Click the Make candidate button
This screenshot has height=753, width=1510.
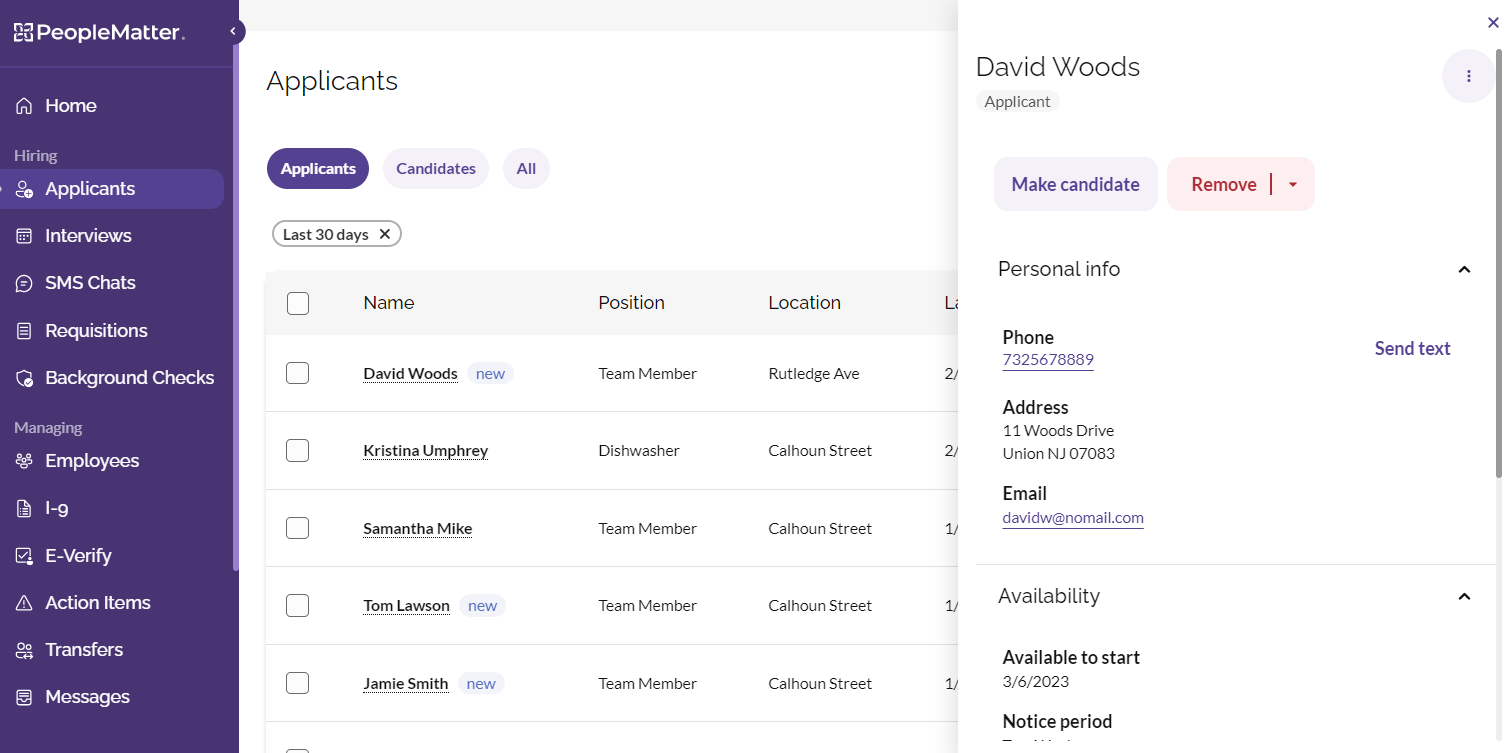click(1075, 185)
